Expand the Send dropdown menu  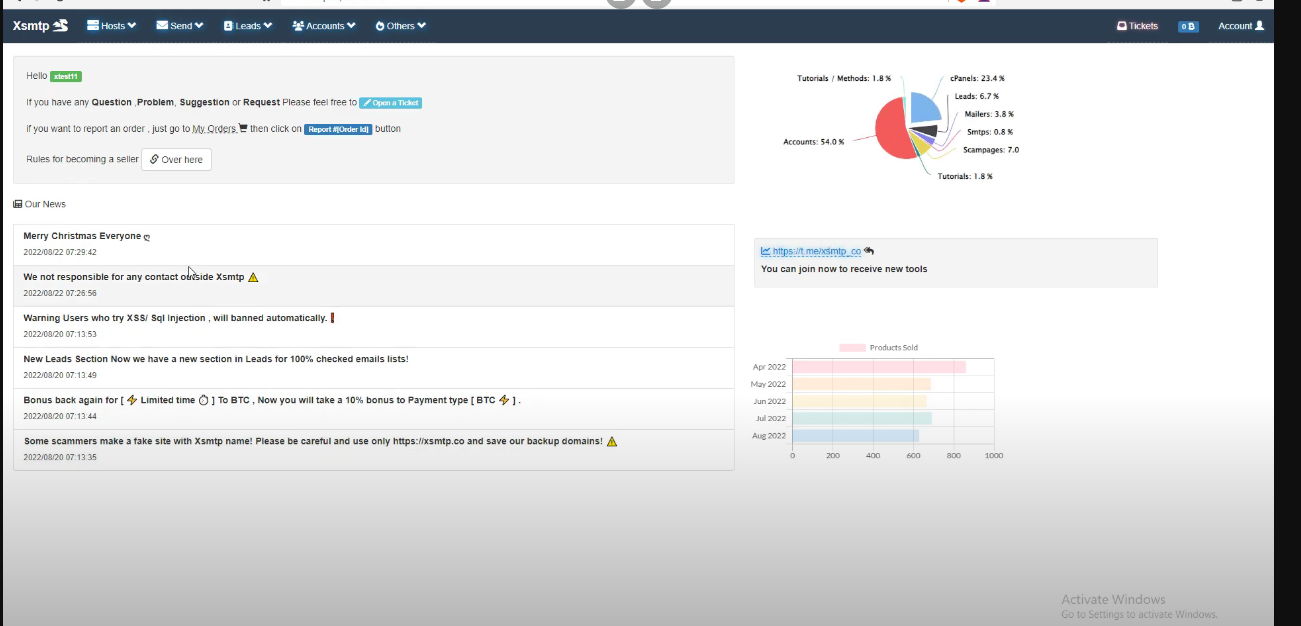[180, 26]
